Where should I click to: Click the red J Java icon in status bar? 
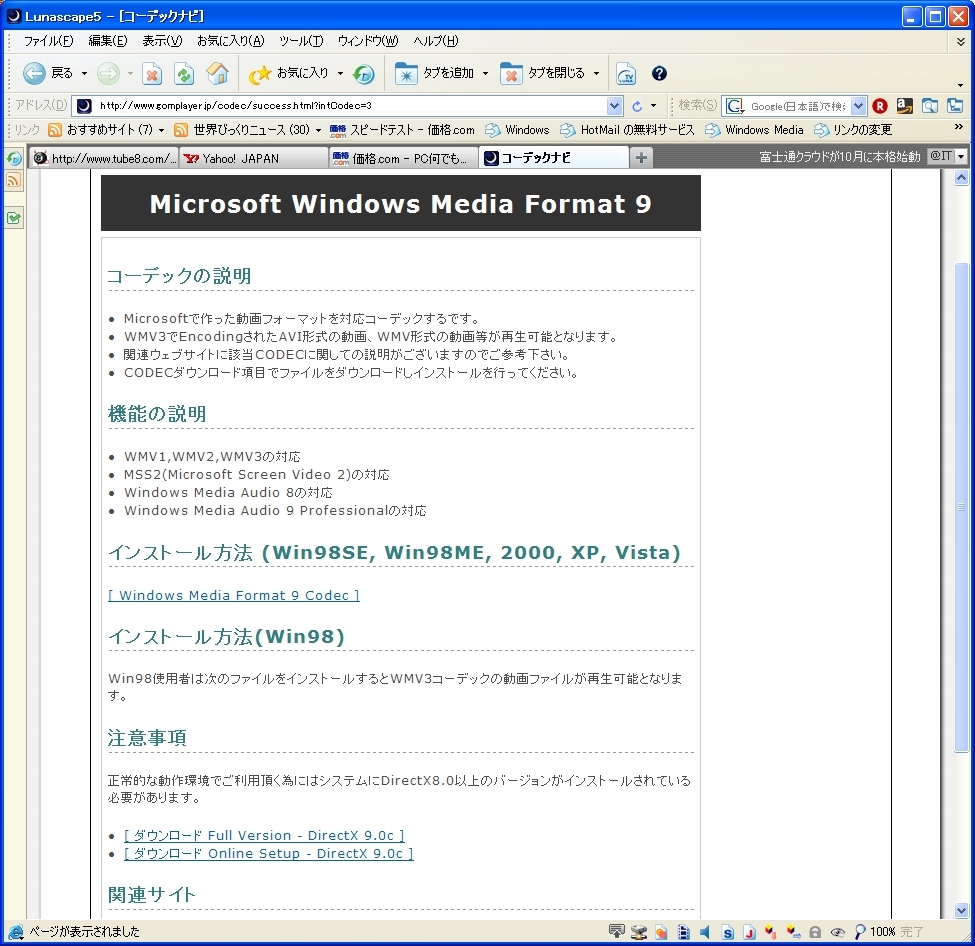[749, 932]
